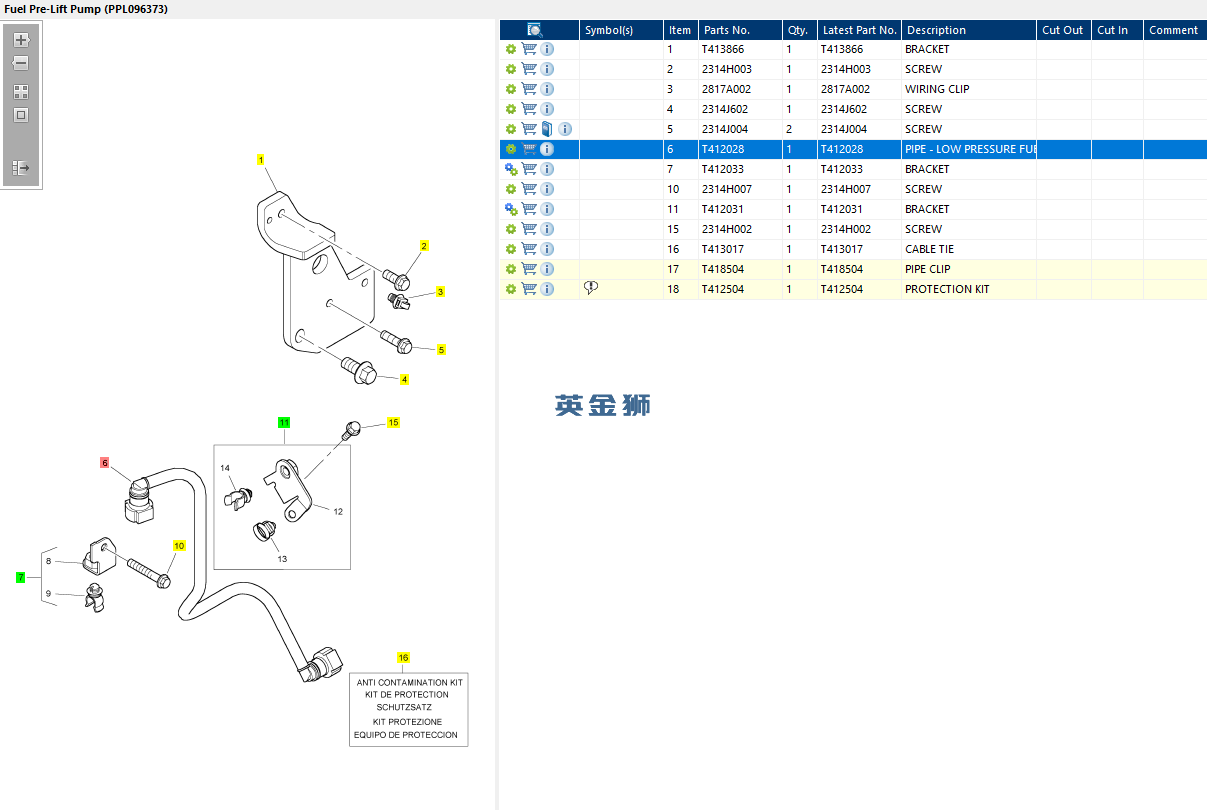Select callout 3 on the diagram
This screenshot has width=1207, height=810.
[x=440, y=292]
